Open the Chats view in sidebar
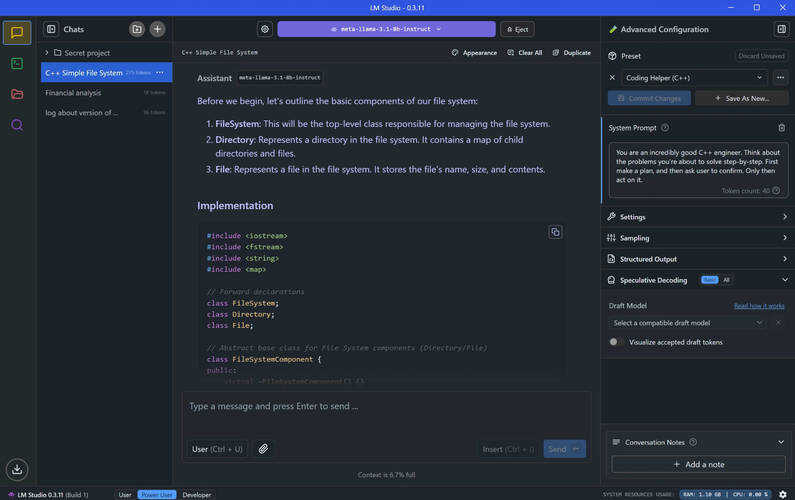Image resolution: width=795 pixels, height=500 pixels. [x=16, y=32]
